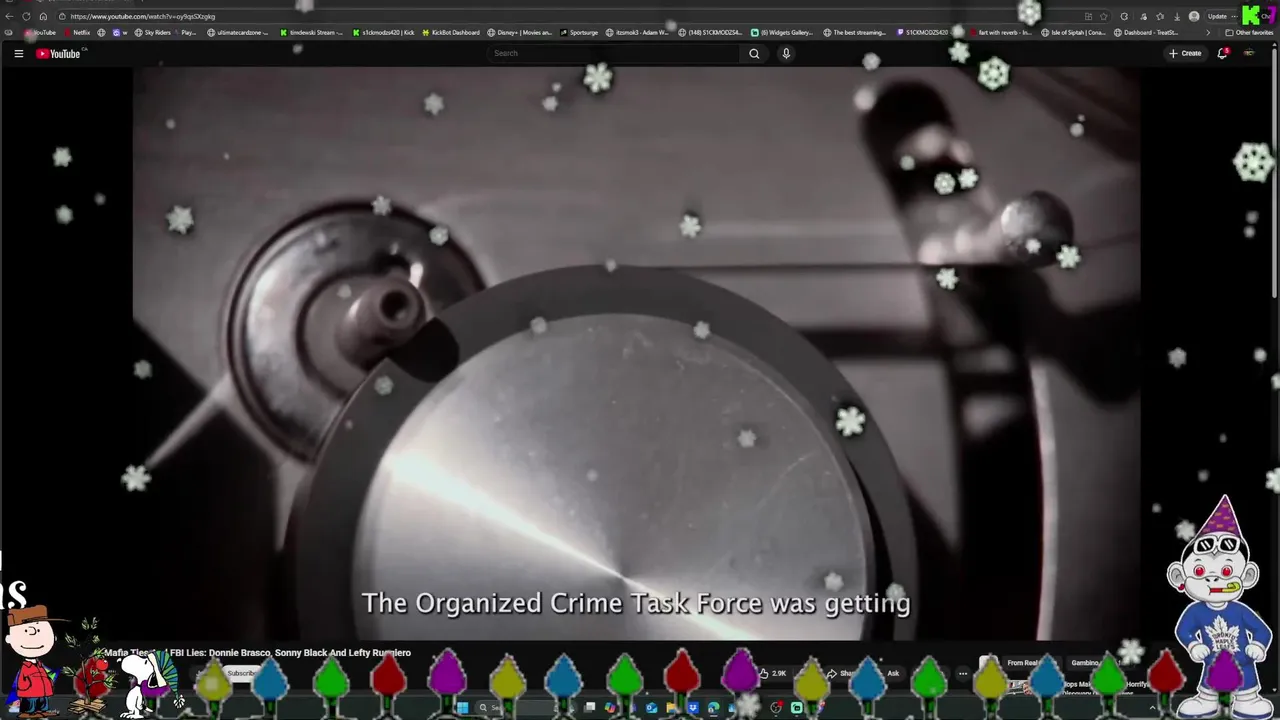The width and height of the screenshot is (1280, 720).
Task: Open the YouTube account avatar menu
Action: point(1250,54)
